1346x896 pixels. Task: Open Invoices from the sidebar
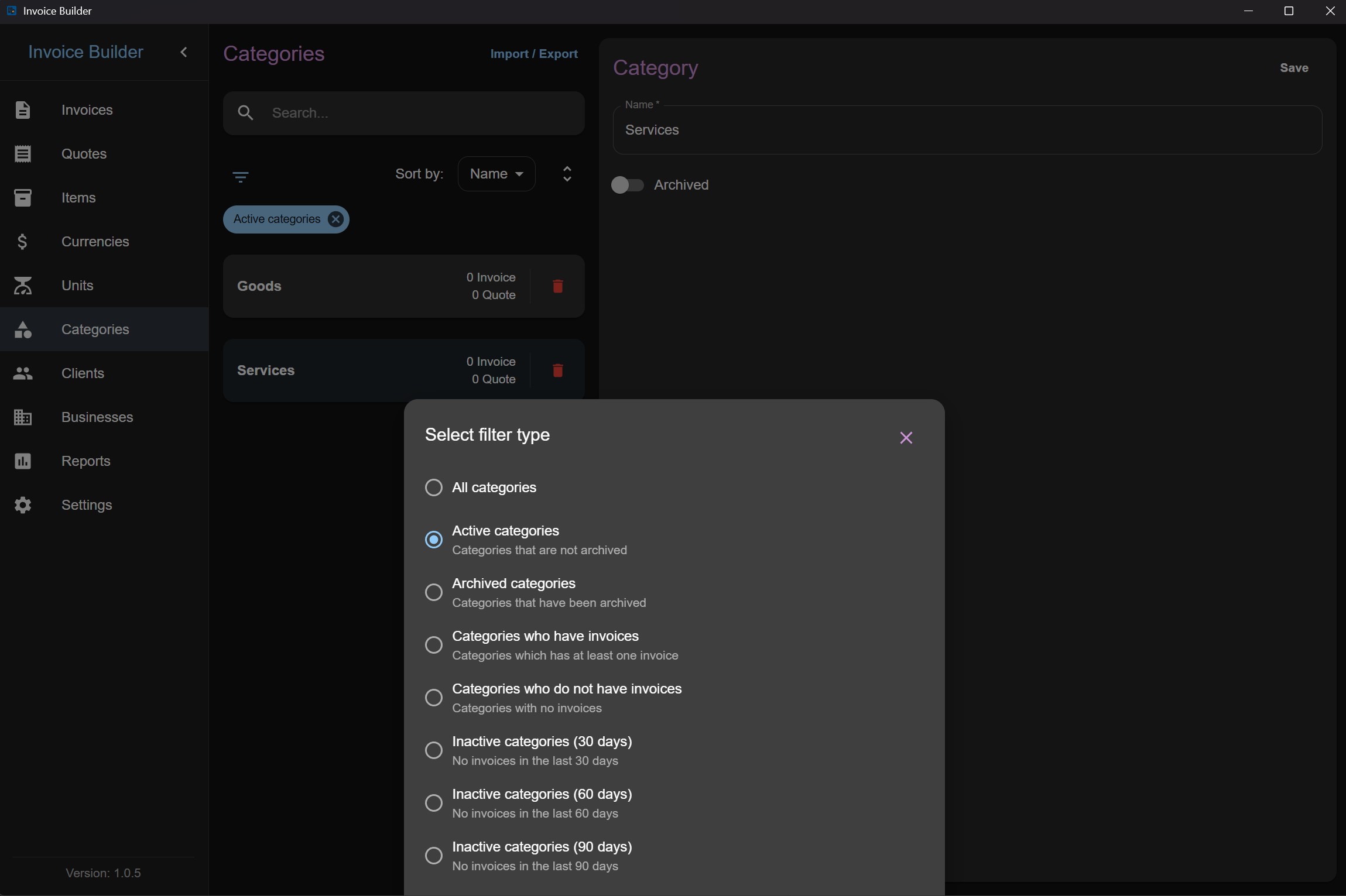pos(104,110)
